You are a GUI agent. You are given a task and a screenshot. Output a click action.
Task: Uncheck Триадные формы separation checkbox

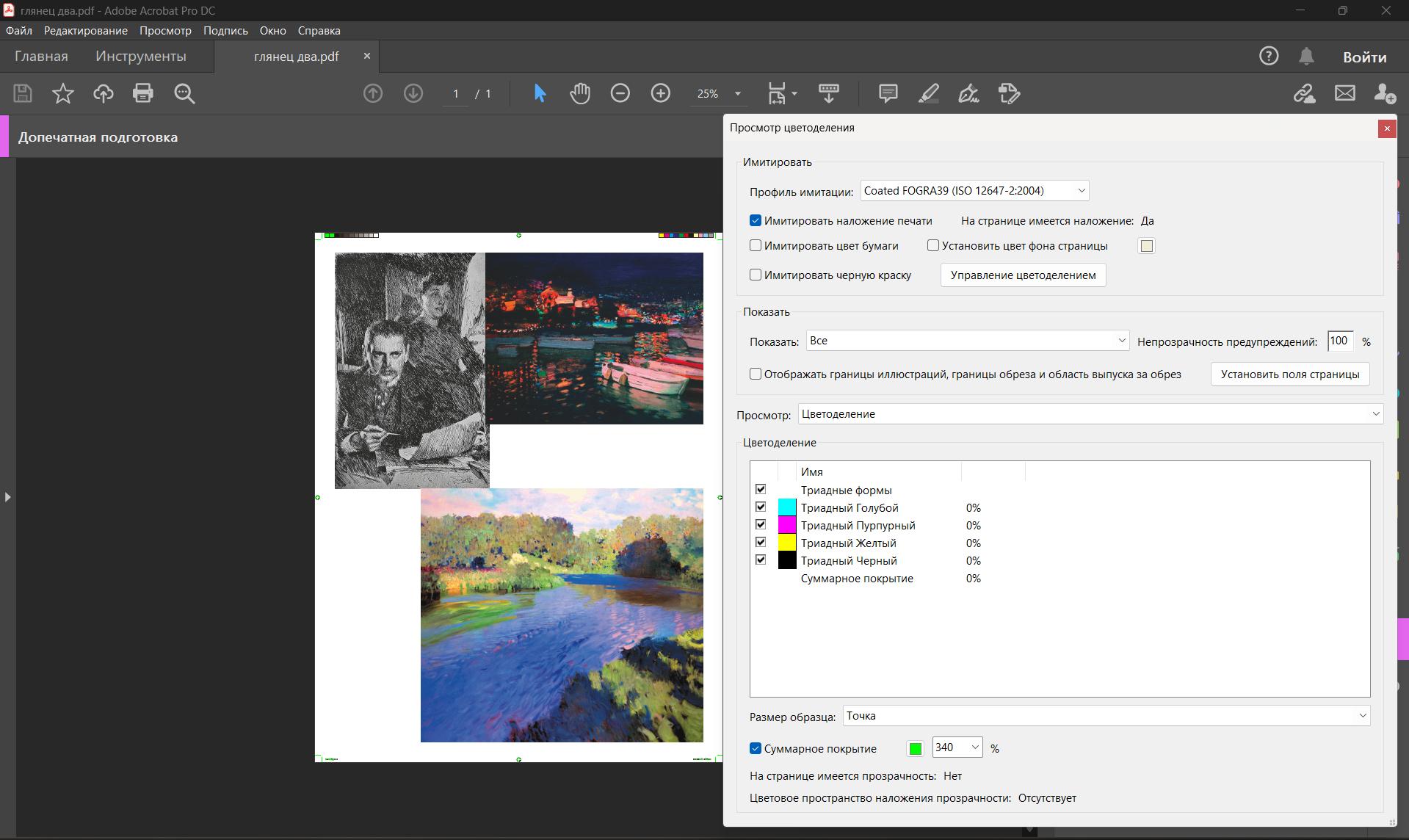pos(761,489)
